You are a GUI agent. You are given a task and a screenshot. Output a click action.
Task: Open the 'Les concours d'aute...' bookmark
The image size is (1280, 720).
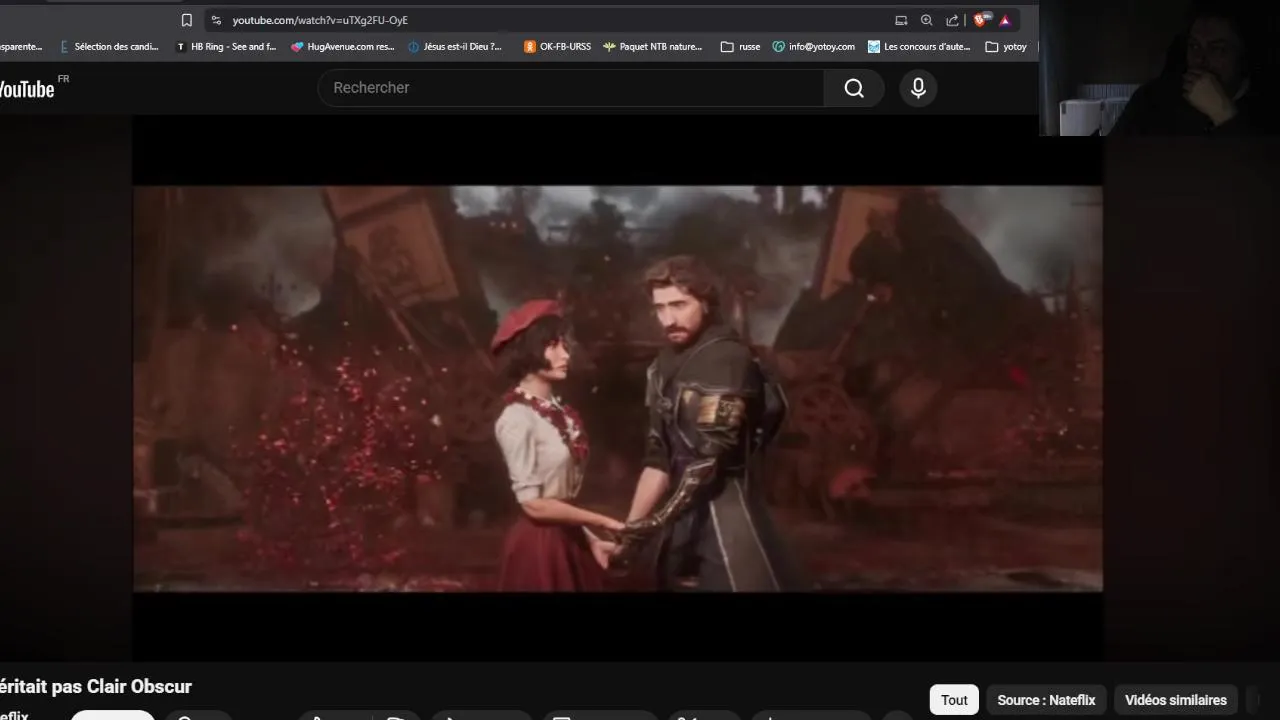[919, 46]
